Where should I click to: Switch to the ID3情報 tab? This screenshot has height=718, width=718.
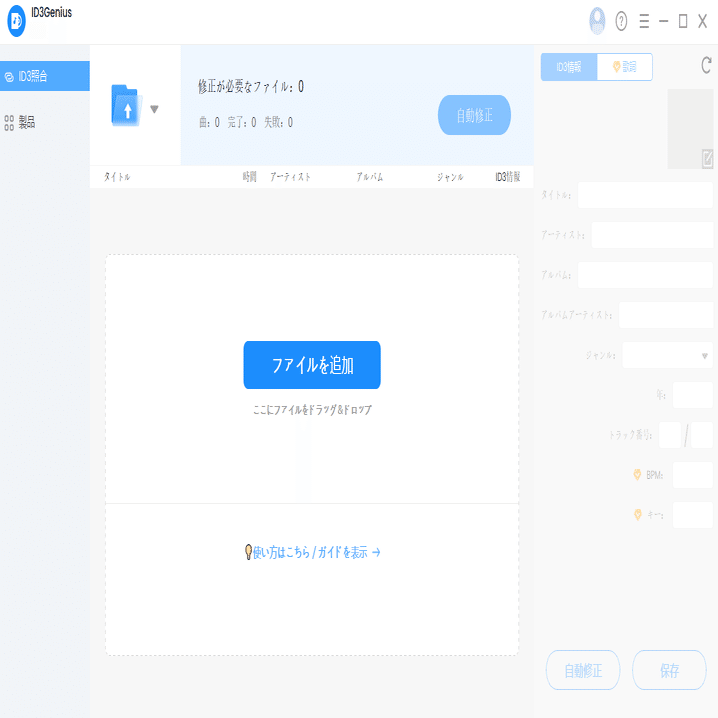(569, 67)
